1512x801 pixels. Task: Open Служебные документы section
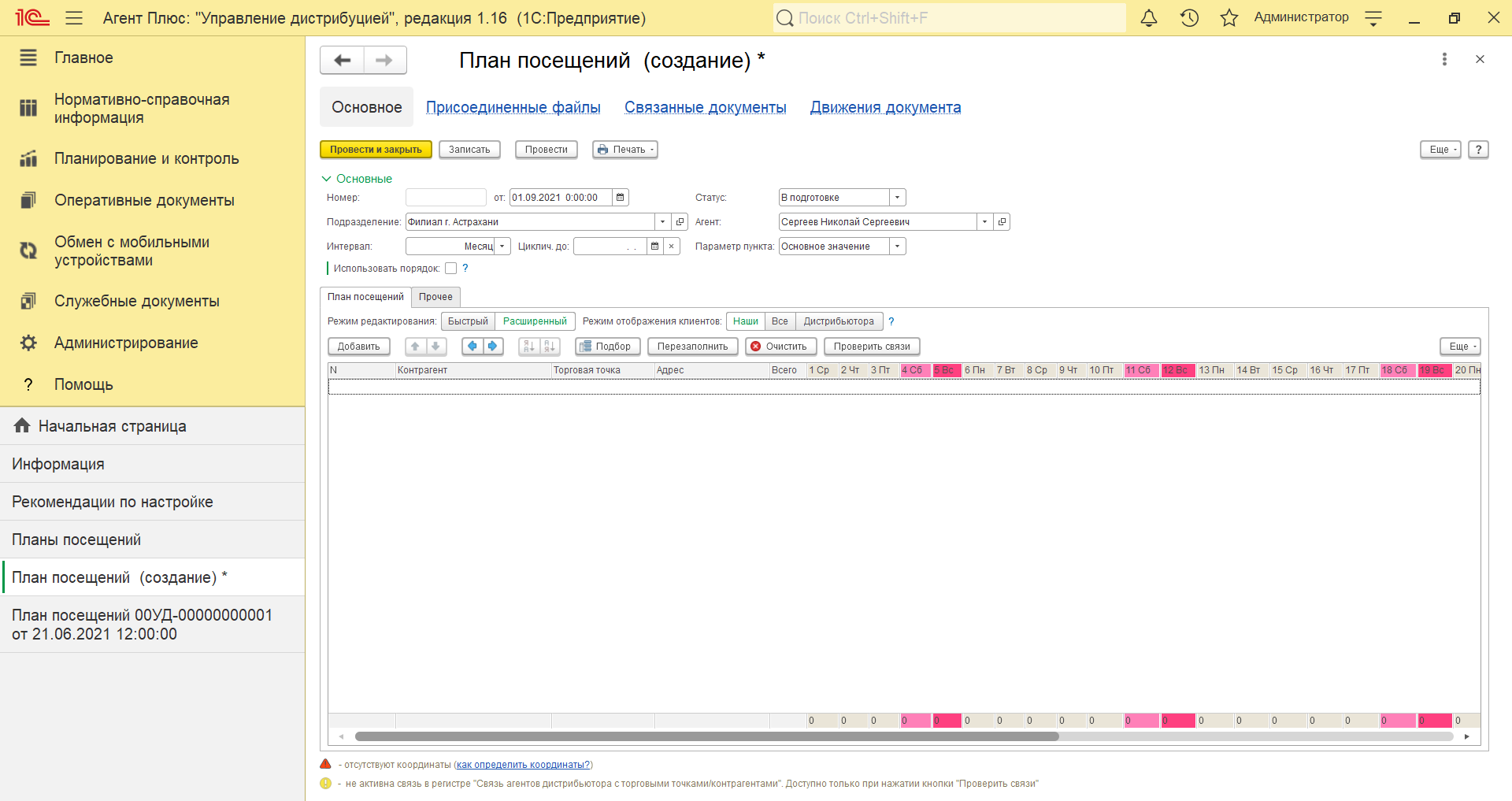152,301
